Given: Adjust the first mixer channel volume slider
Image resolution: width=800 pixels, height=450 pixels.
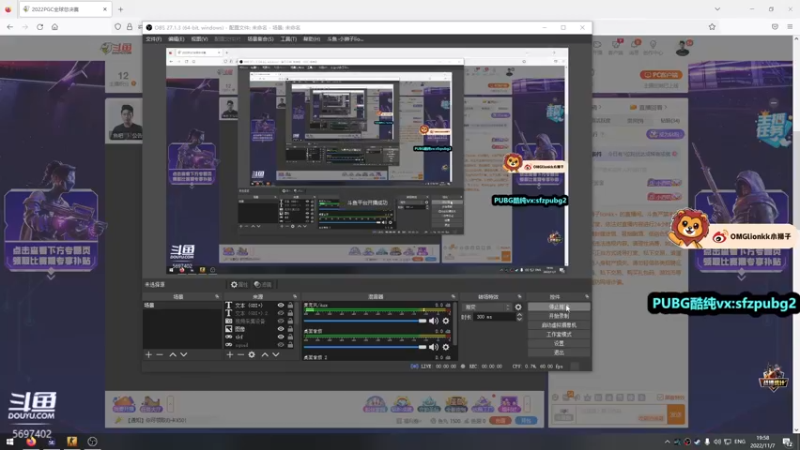Looking at the screenshot, I should pyautogui.click(x=365, y=321).
